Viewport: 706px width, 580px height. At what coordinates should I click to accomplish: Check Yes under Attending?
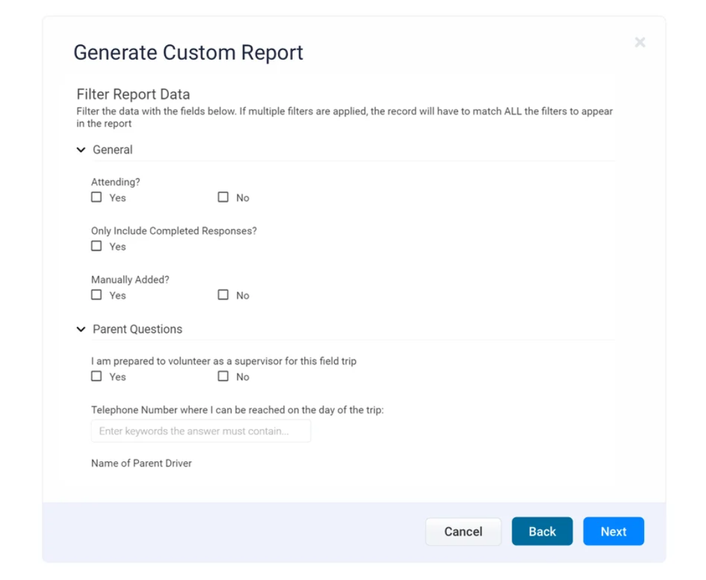(97, 197)
